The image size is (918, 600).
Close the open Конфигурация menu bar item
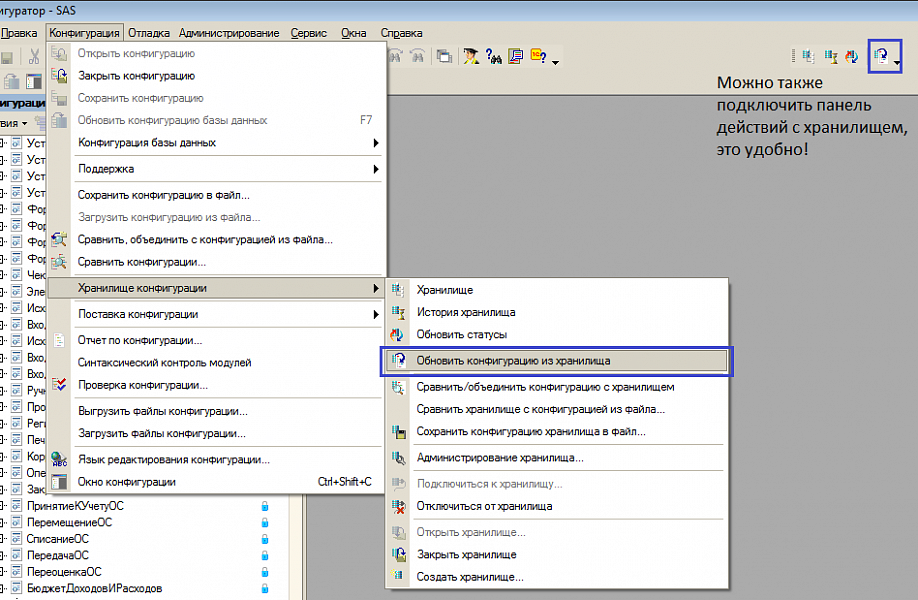click(84, 33)
